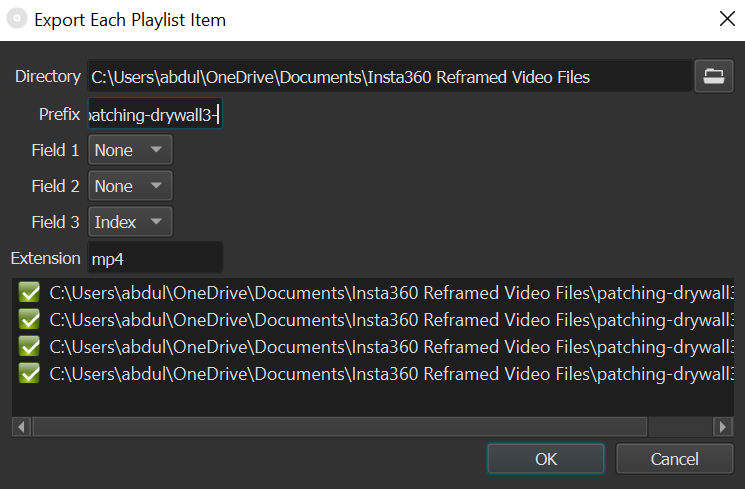Click the Directory path field
This screenshot has height=489, width=745.
[389, 77]
